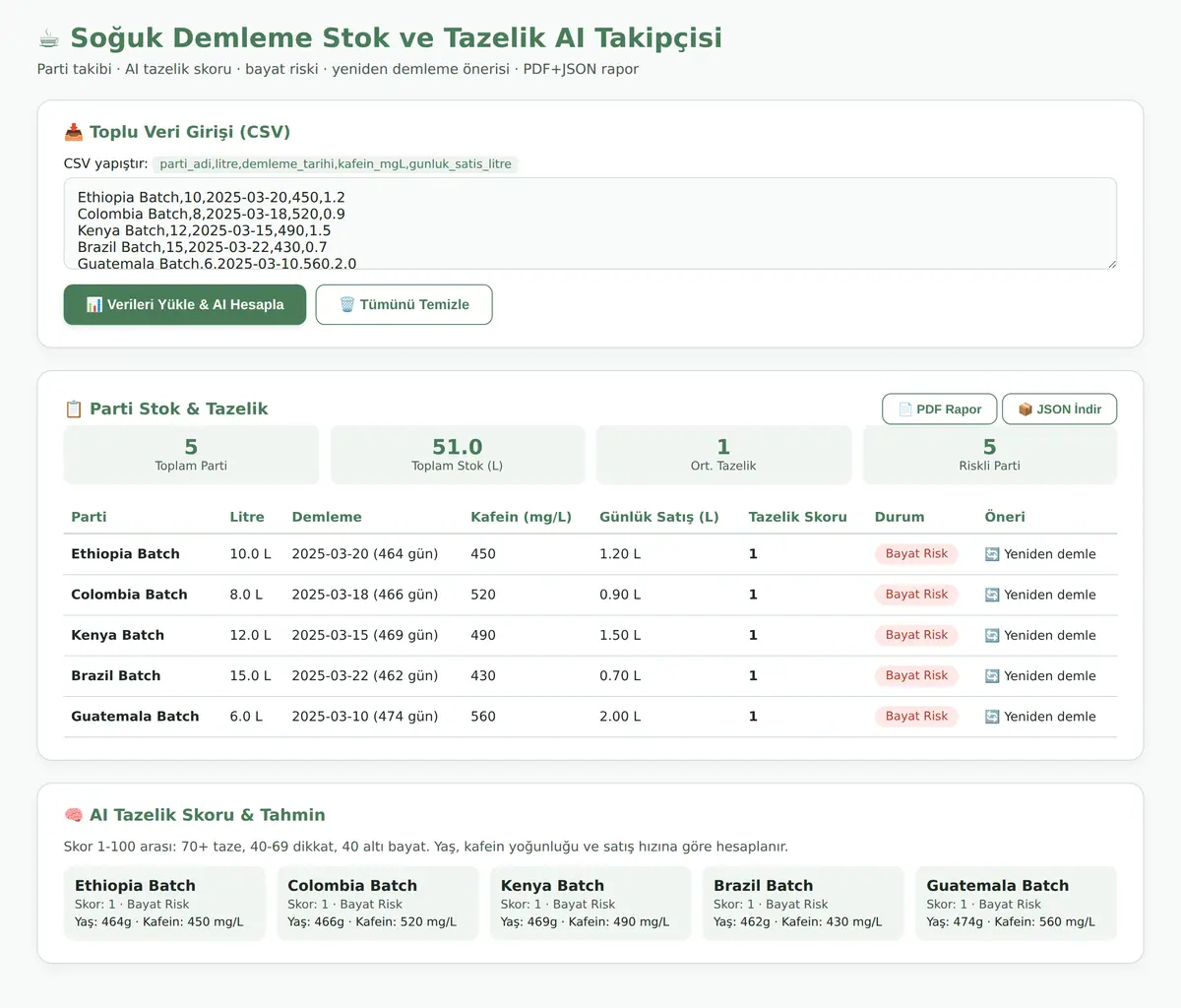Click the 'Öneri' column header

click(x=1005, y=517)
